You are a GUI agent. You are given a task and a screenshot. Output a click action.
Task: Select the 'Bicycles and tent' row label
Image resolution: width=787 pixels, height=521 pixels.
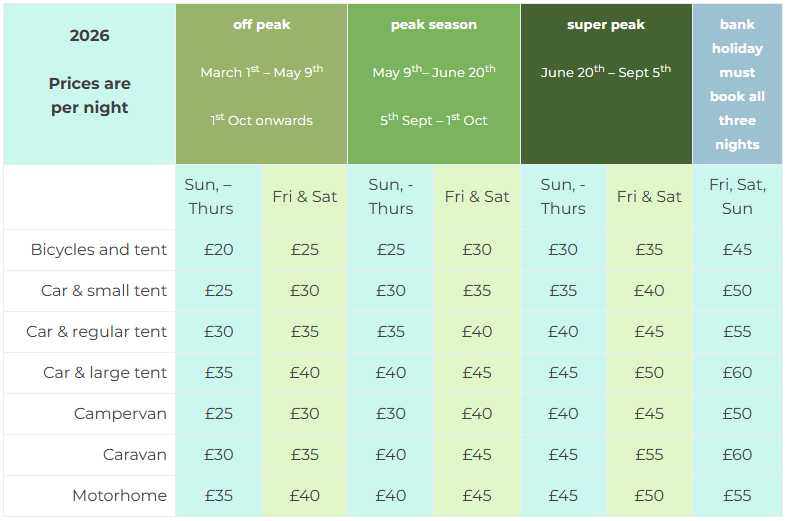click(99, 250)
